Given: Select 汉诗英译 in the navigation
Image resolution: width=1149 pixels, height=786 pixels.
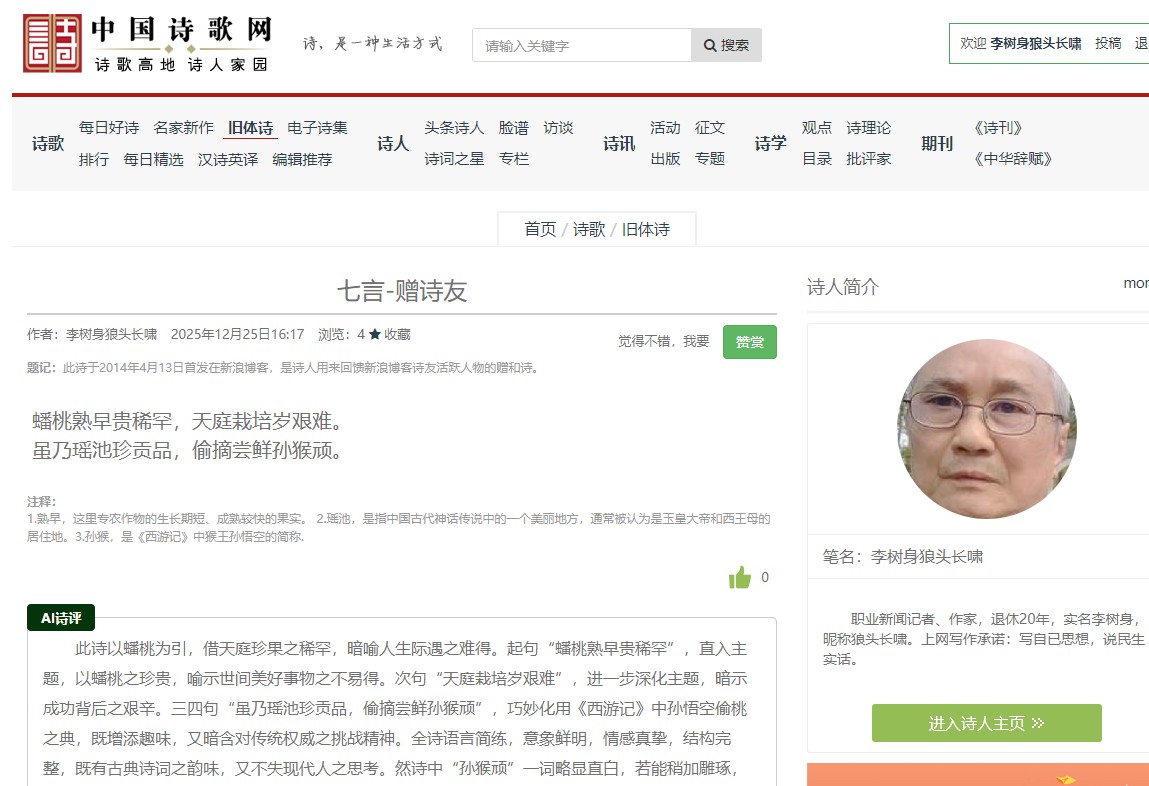Looking at the screenshot, I should click(228, 159).
